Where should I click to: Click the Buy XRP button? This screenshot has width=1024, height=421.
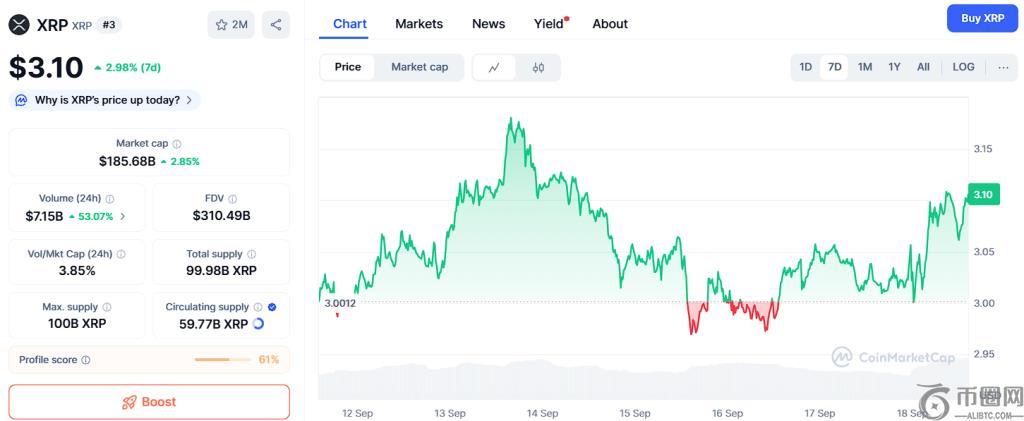click(x=982, y=18)
